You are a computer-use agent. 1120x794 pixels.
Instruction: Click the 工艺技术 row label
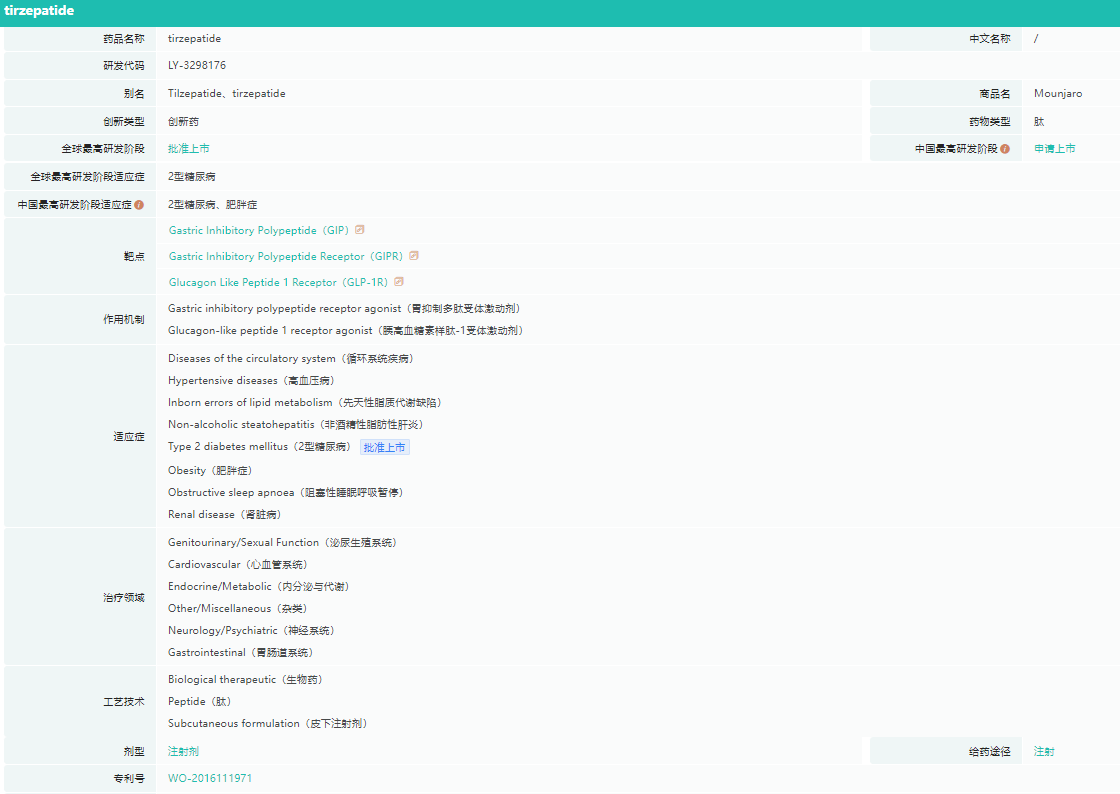click(x=124, y=702)
